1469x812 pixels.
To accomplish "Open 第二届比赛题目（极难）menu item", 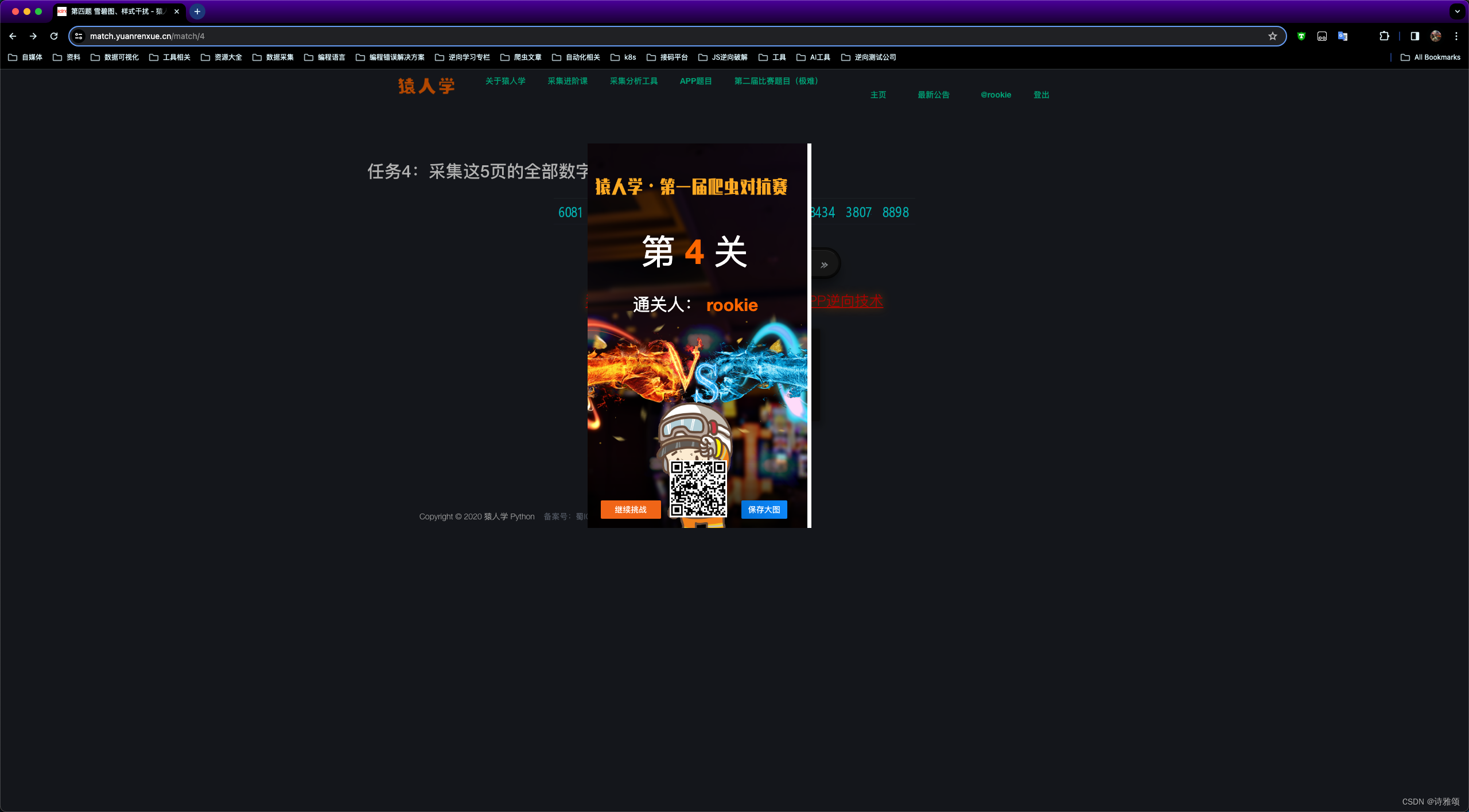I will tap(776, 81).
